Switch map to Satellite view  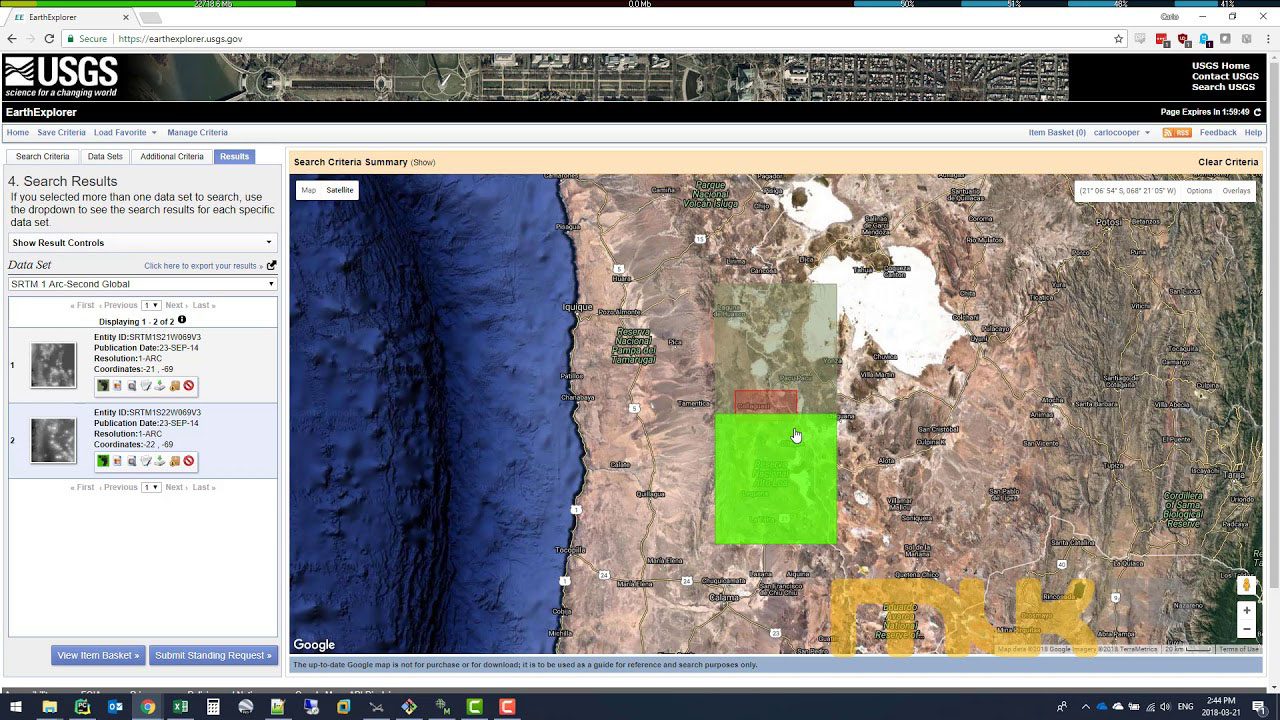340,190
